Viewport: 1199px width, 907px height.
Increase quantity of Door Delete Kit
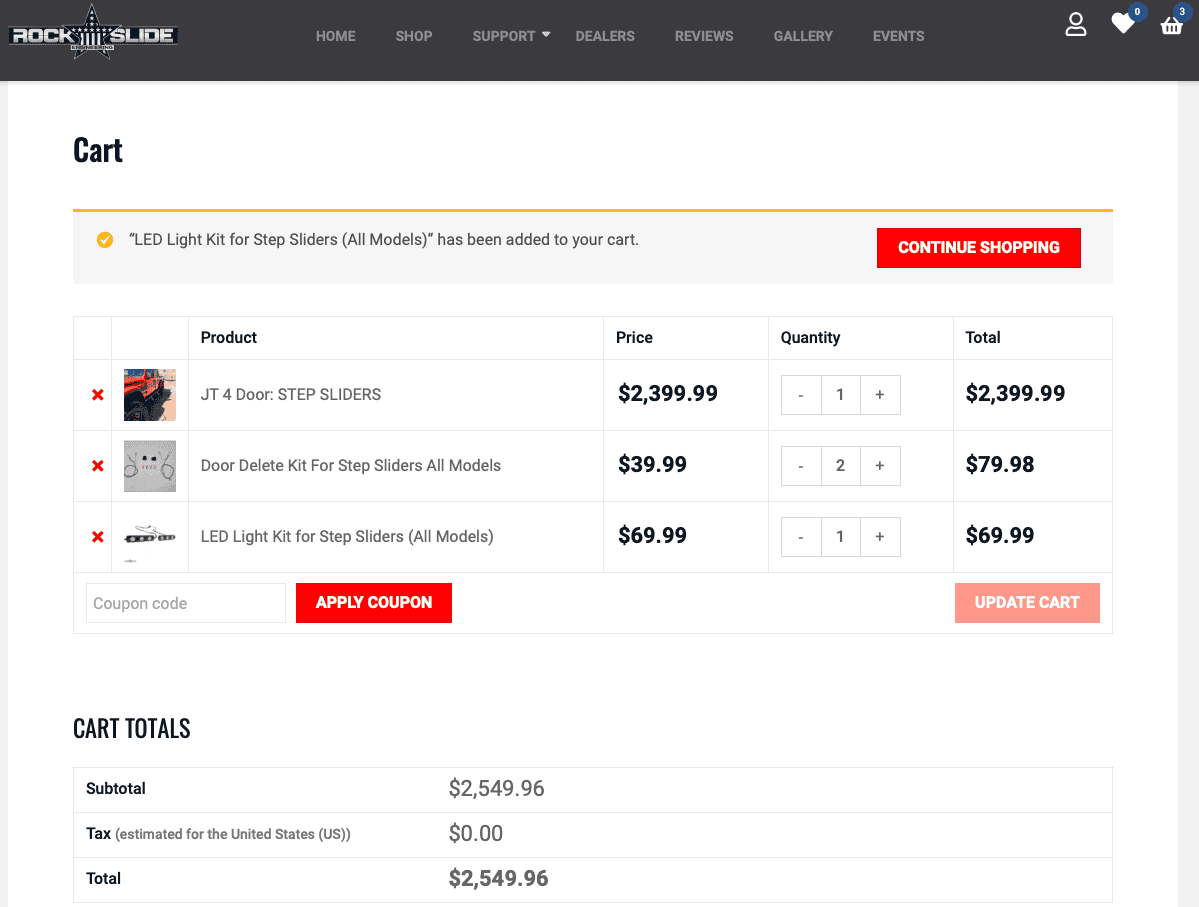(880, 466)
